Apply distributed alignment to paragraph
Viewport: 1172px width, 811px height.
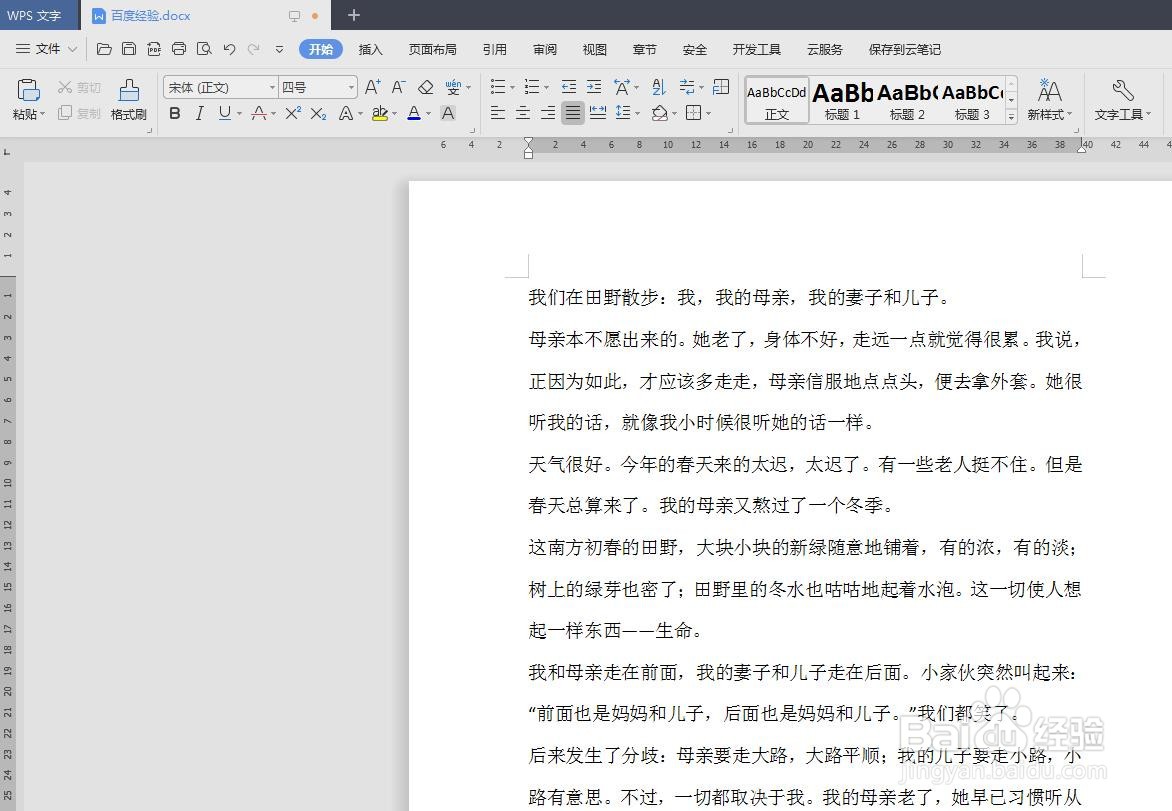pyautogui.click(x=598, y=113)
